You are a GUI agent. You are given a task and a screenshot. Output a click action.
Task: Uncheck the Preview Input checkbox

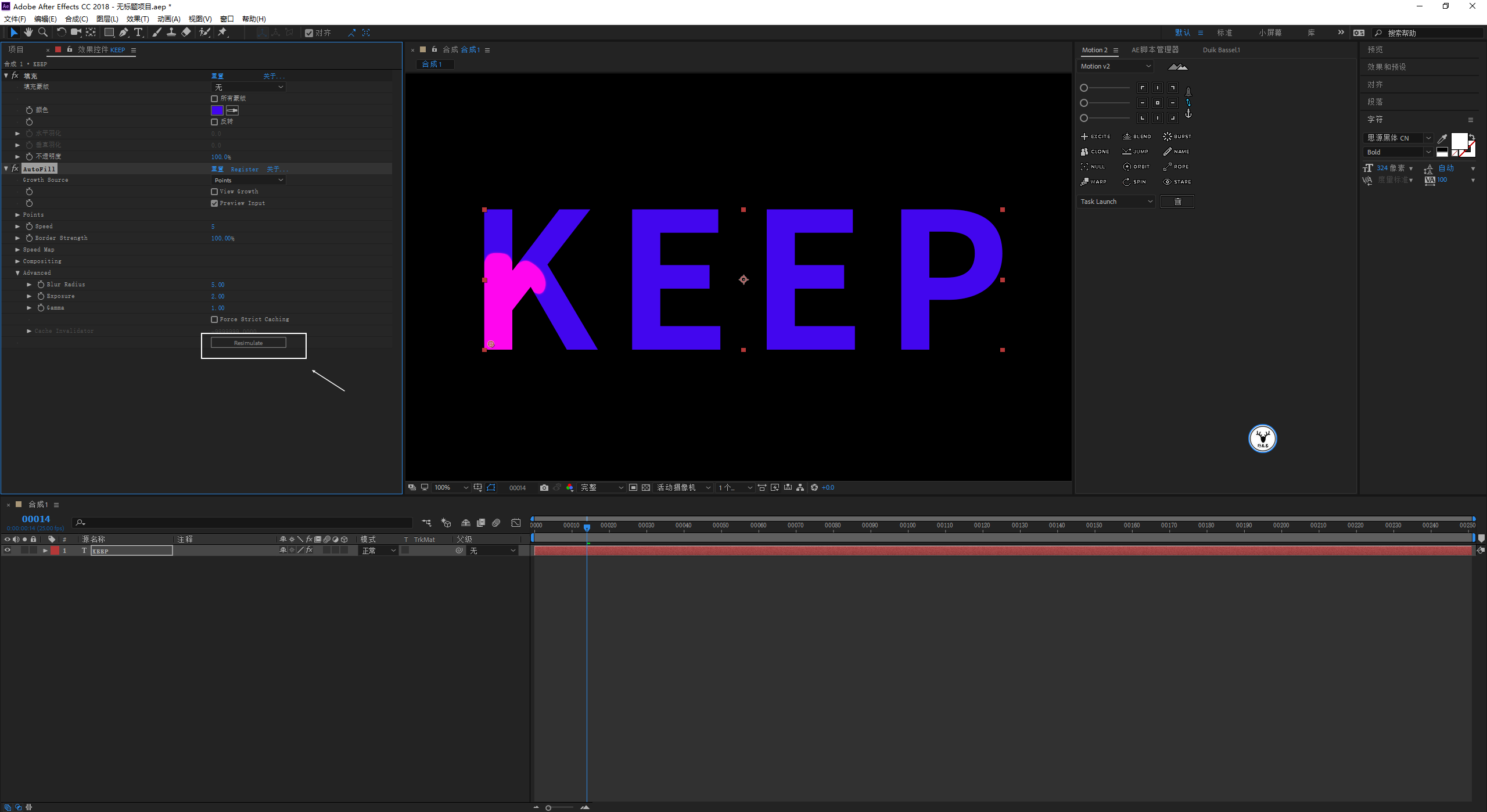pos(214,203)
